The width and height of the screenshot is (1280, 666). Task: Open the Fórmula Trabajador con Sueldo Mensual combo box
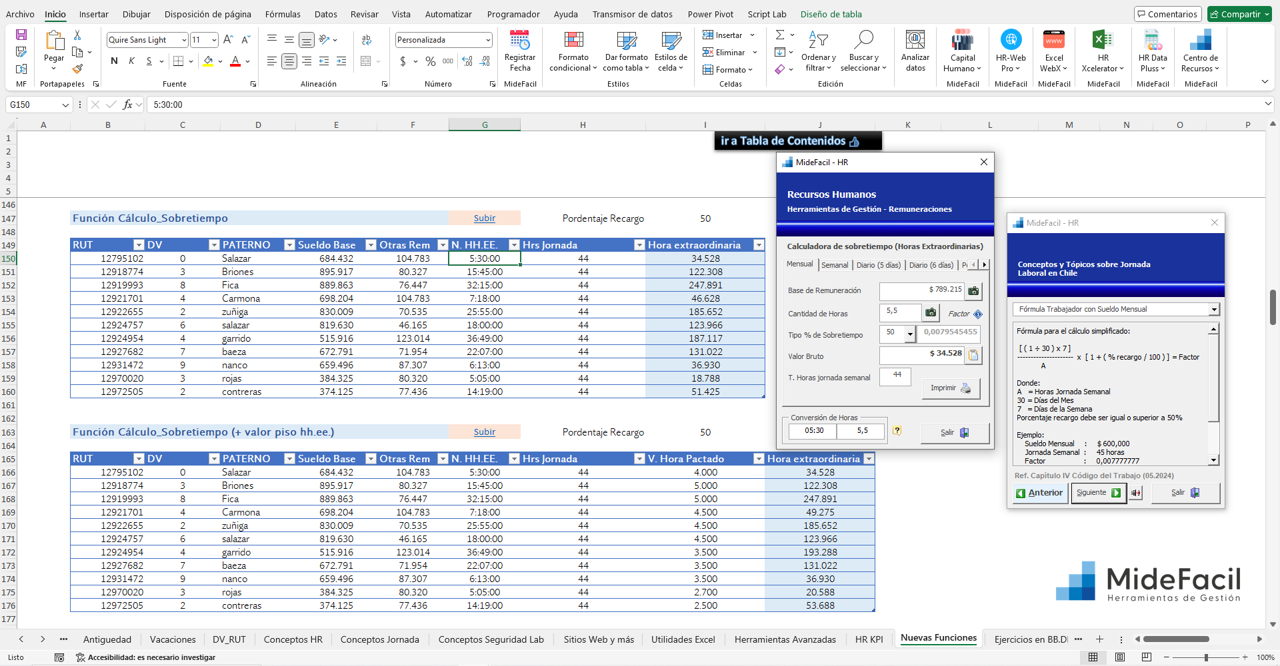[x=1214, y=310]
